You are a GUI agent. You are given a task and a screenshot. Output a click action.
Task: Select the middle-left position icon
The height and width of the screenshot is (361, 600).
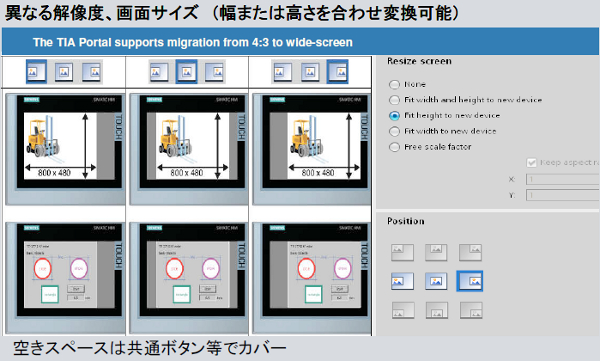(402, 281)
